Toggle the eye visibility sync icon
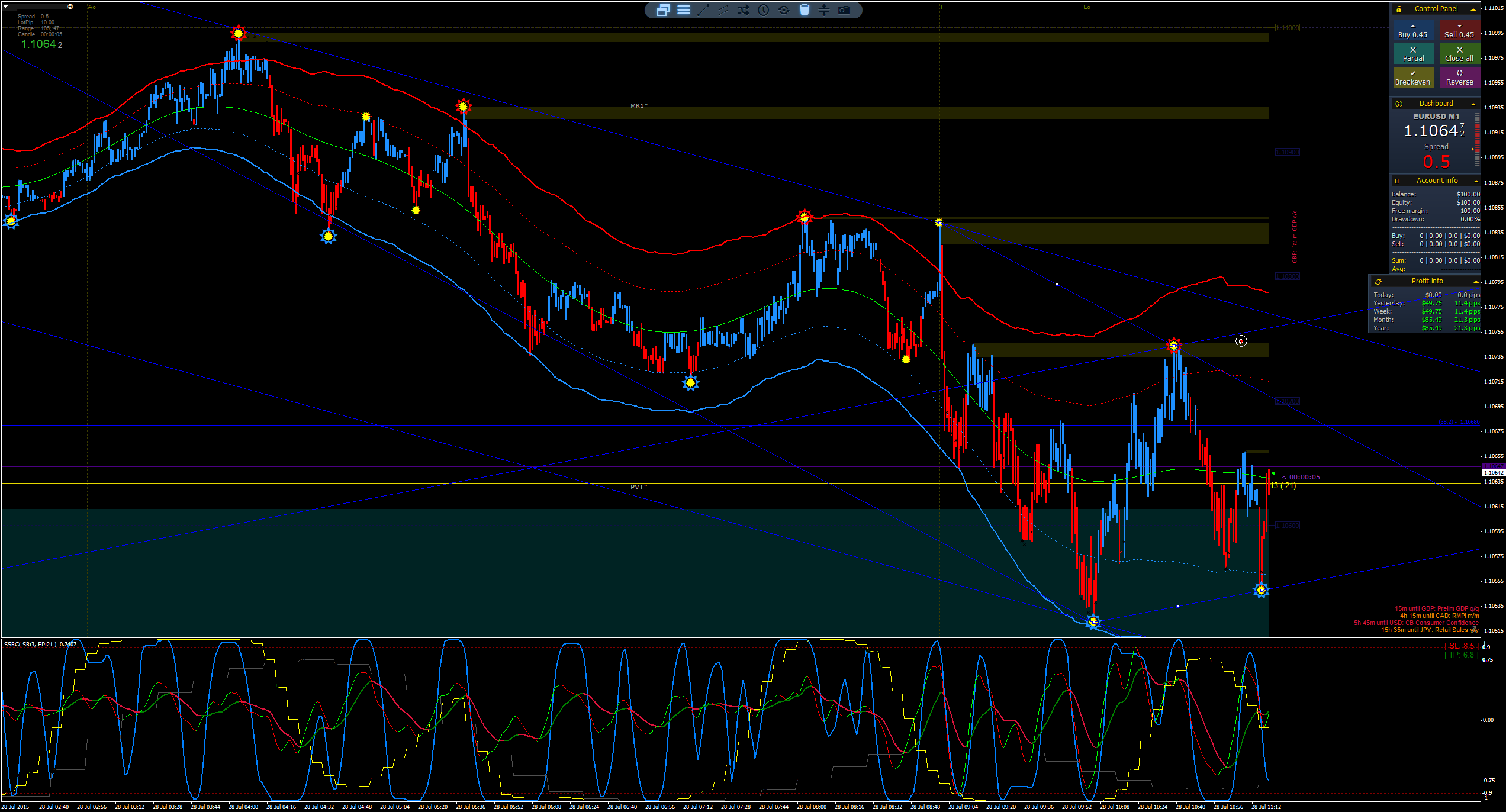The height and width of the screenshot is (812, 1506). point(784,10)
